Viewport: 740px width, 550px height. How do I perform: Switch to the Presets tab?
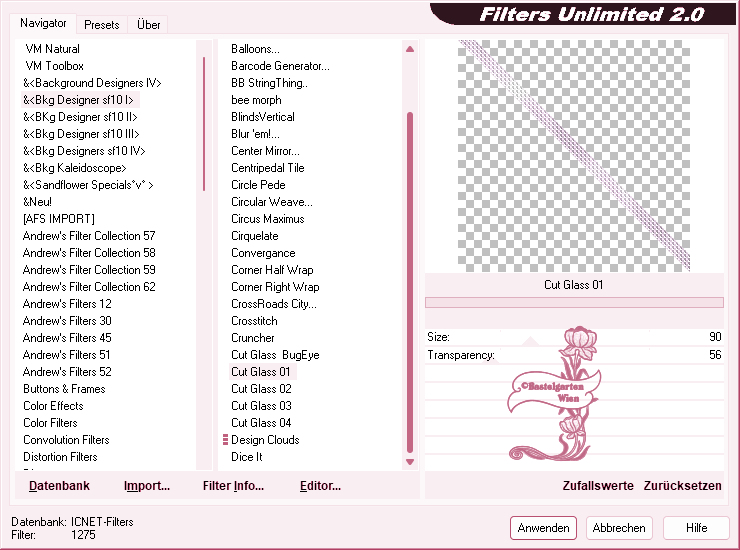point(102,25)
